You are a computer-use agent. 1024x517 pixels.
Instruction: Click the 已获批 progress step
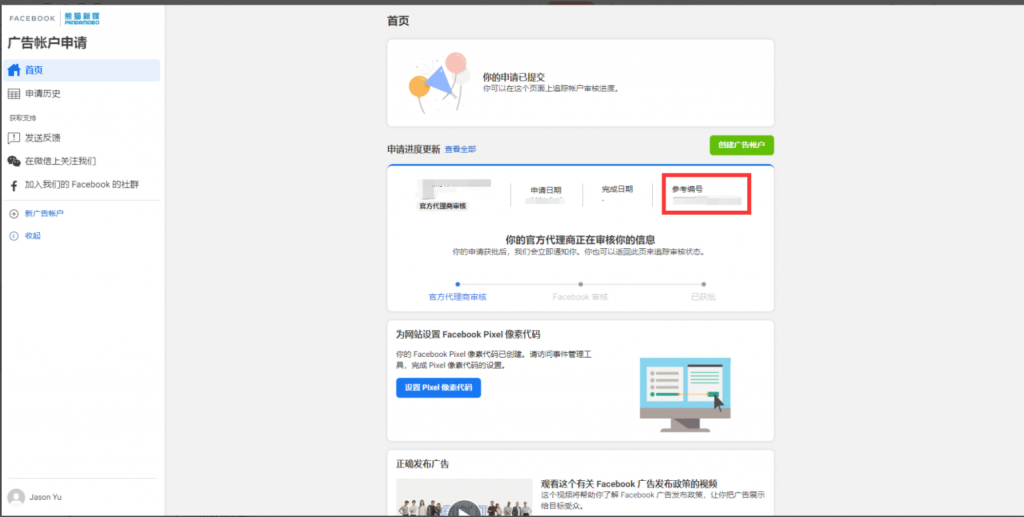(x=703, y=297)
